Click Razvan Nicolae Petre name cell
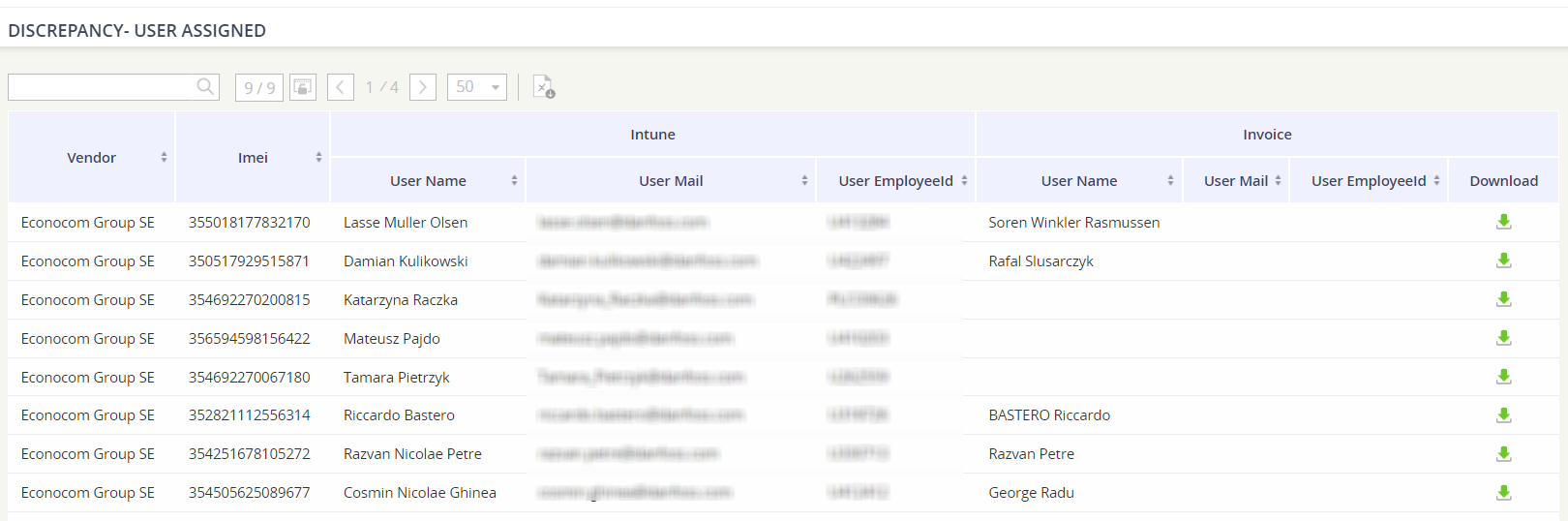 (412, 454)
